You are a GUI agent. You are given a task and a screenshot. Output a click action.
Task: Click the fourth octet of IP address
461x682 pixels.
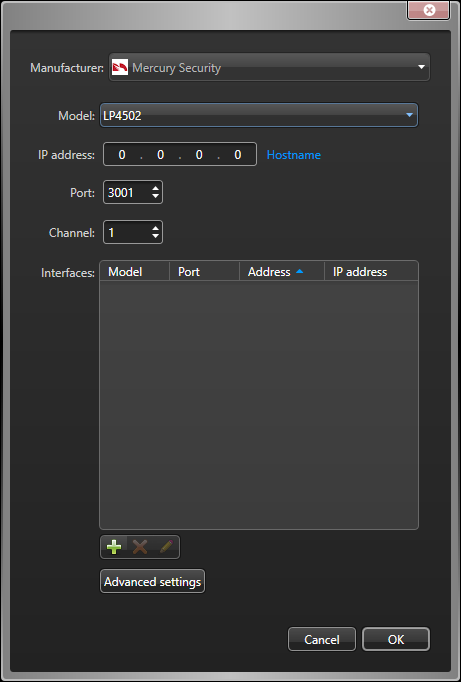[237, 154]
